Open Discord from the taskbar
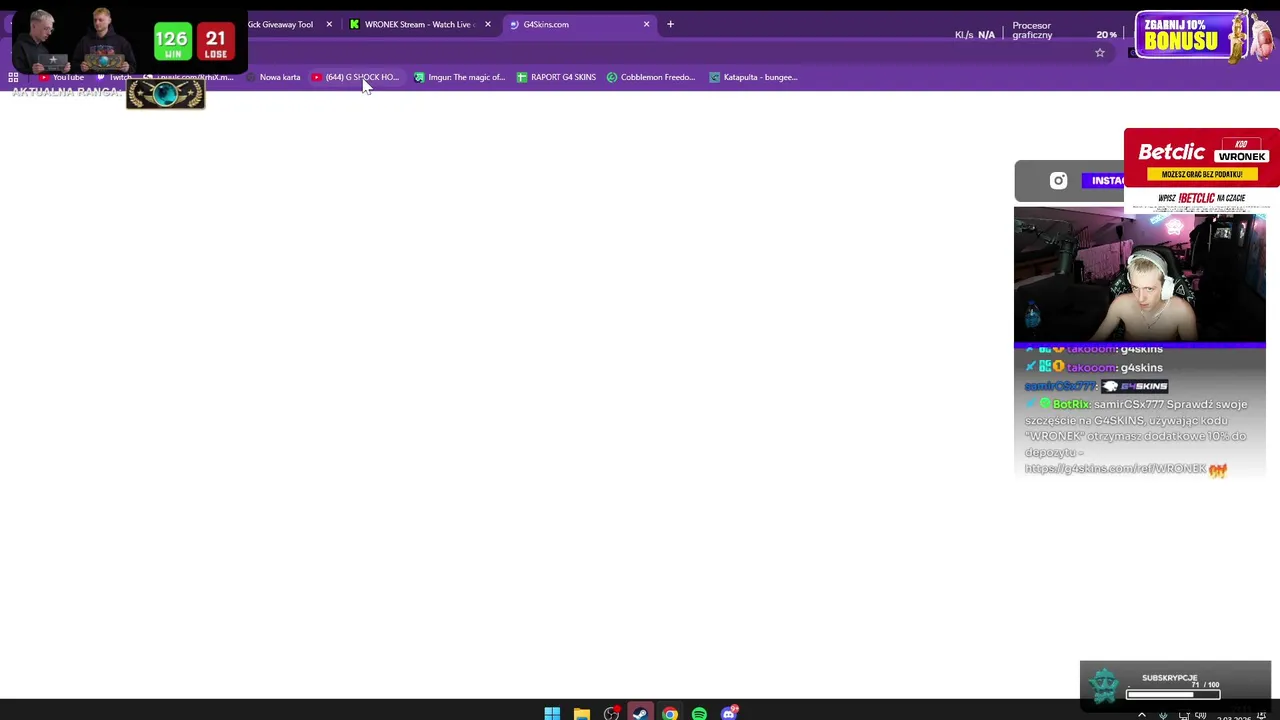The height and width of the screenshot is (720, 1280). pyautogui.click(x=729, y=713)
